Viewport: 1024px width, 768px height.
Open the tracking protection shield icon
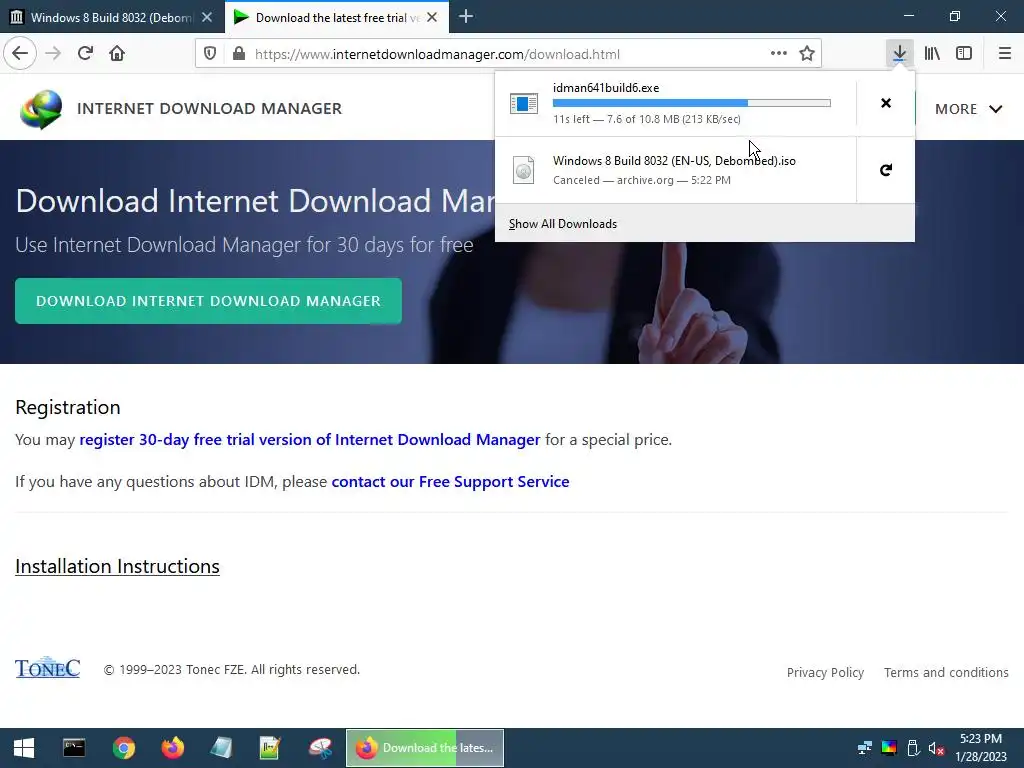pyautogui.click(x=210, y=54)
